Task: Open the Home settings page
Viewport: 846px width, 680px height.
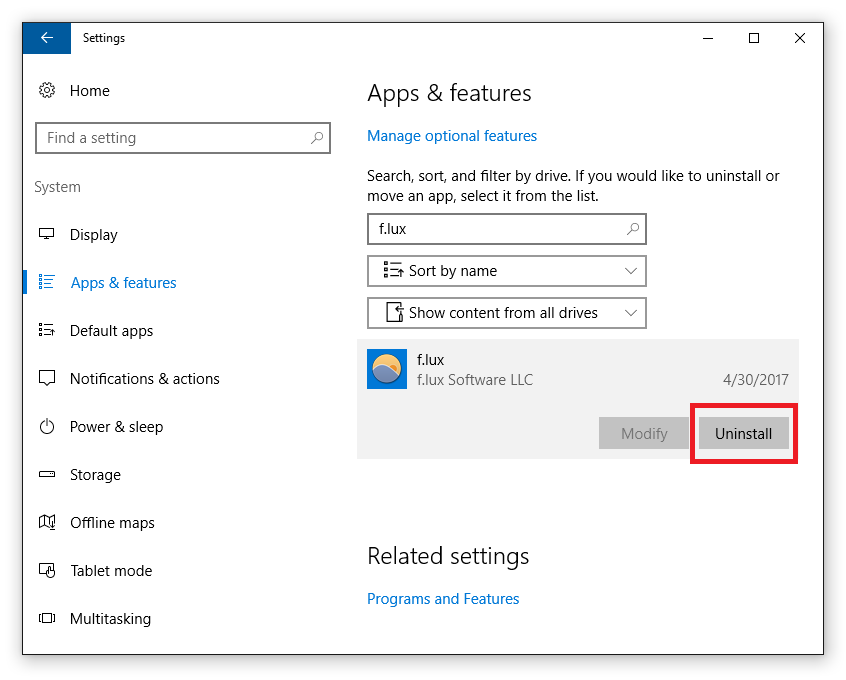Action: click(90, 91)
